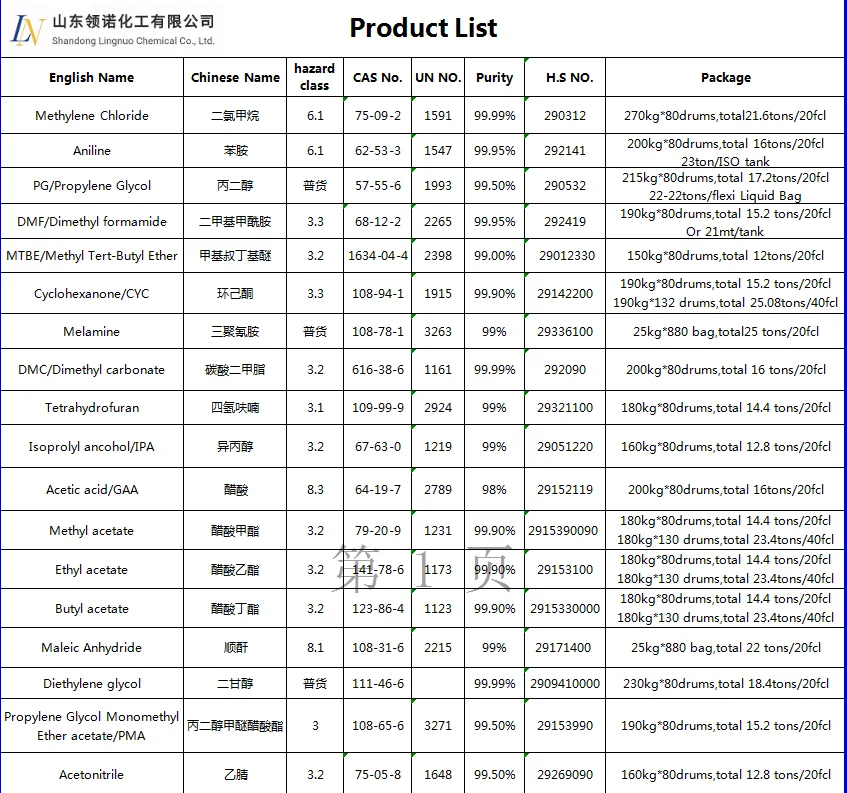The image size is (847, 793).
Task: Select CAS number 57-55-6
Action: coord(378,186)
